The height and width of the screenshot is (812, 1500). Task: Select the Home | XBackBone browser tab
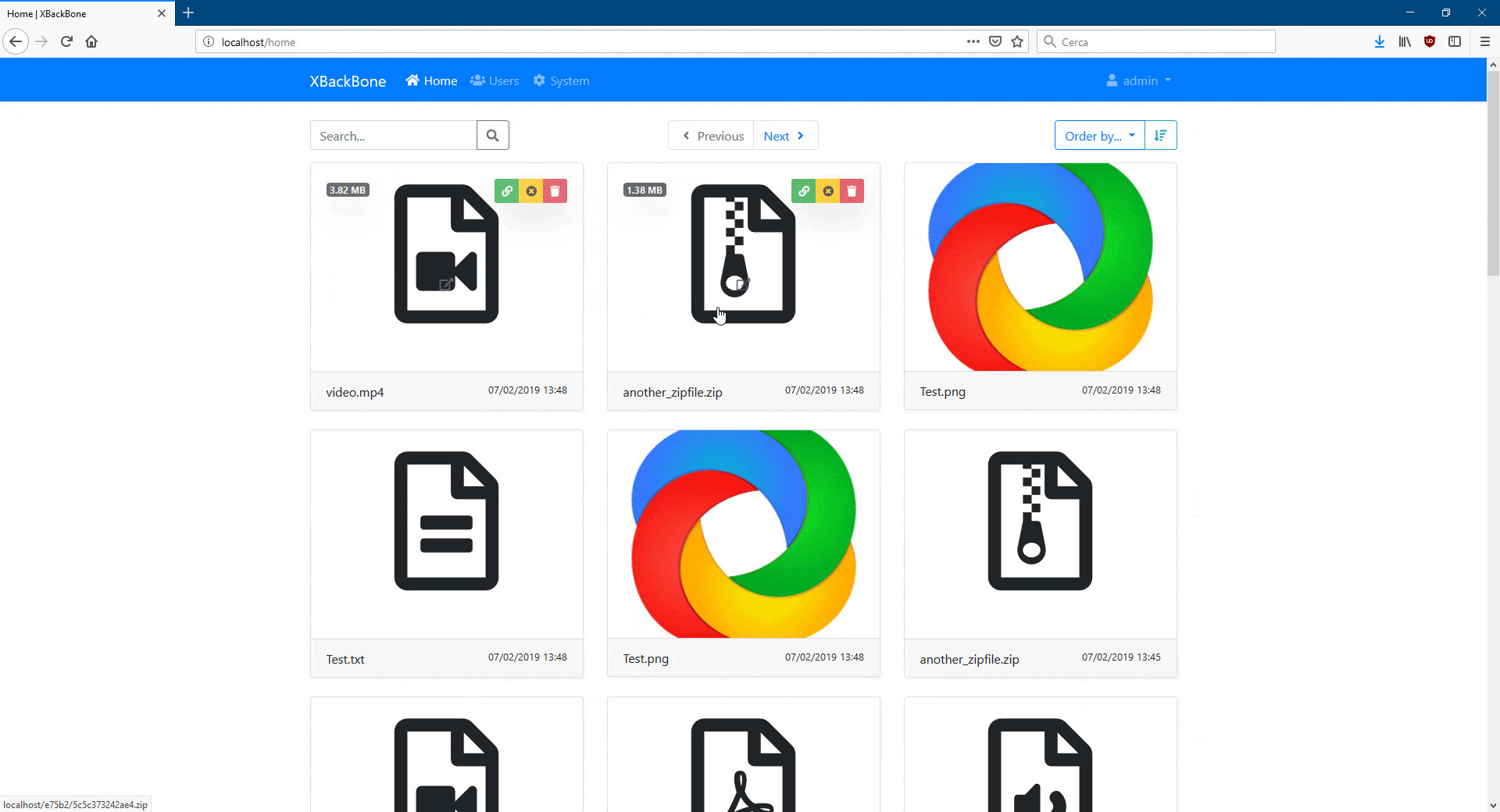click(87, 13)
